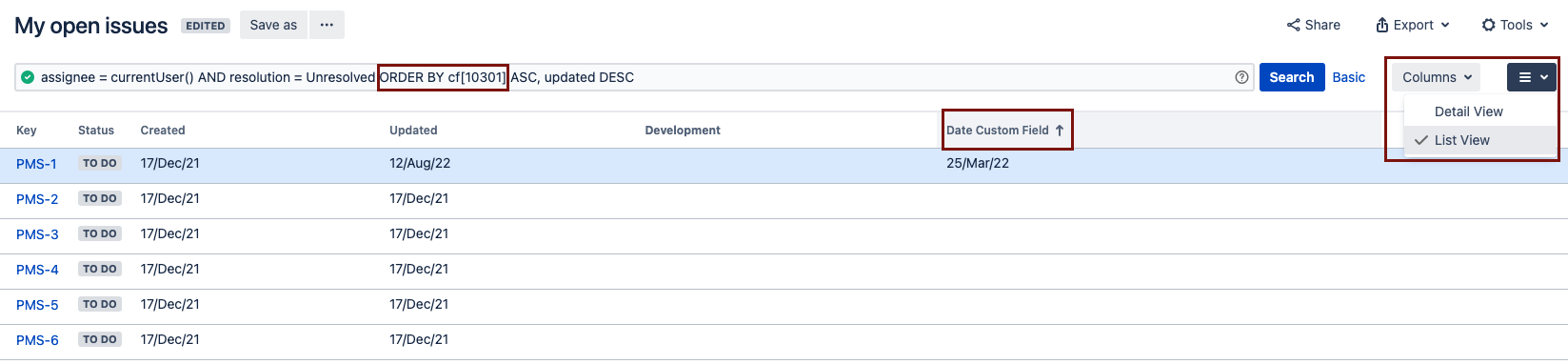Click the 17/Dec/21 updated date of PMS-6
The height and width of the screenshot is (364, 1568).
pyautogui.click(x=419, y=339)
